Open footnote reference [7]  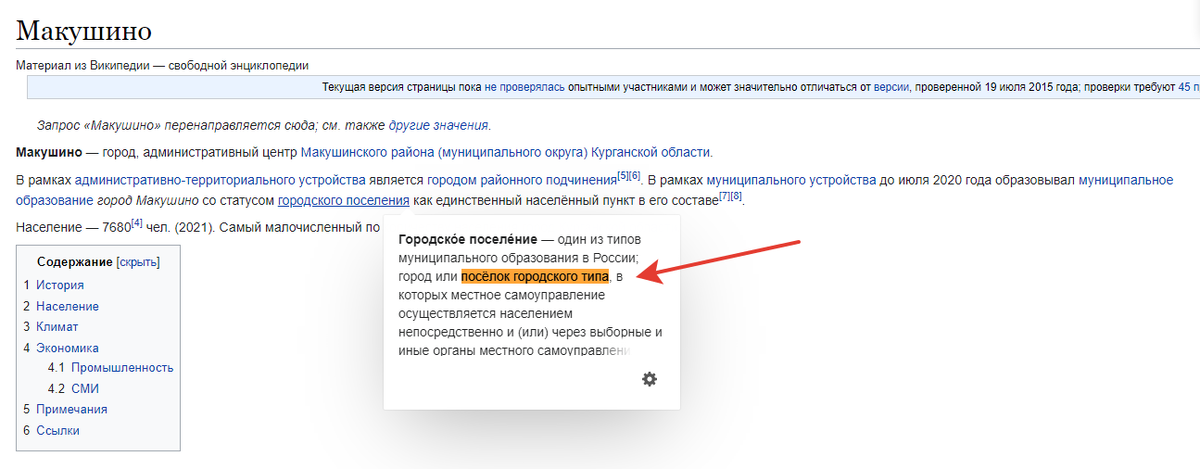click(x=725, y=196)
